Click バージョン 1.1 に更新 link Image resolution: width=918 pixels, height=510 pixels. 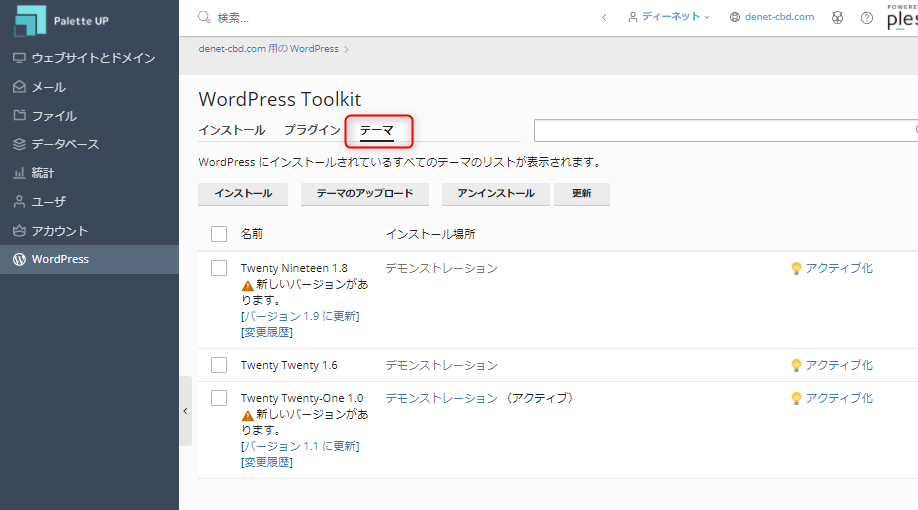[x=300, y=446]
